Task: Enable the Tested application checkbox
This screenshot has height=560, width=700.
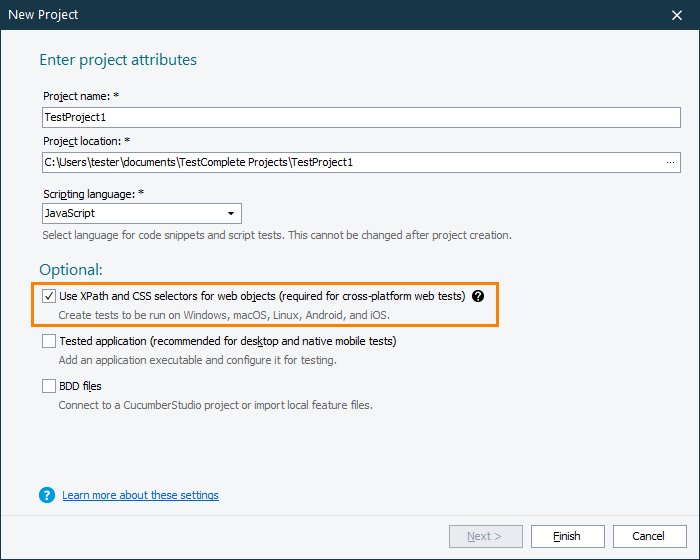Action: 50,341
